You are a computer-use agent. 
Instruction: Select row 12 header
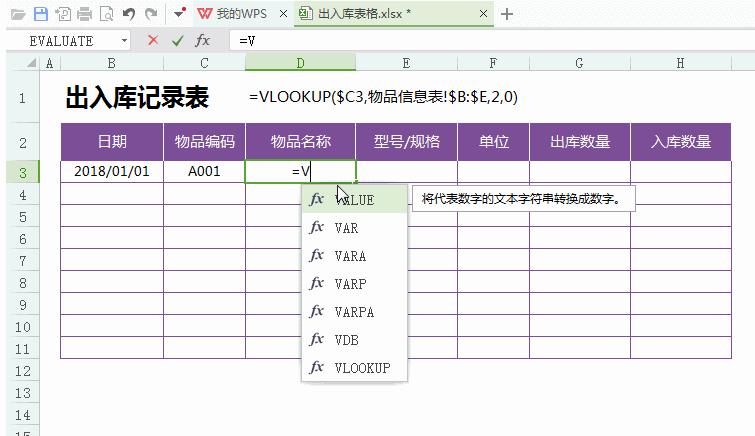coord(23,371)
